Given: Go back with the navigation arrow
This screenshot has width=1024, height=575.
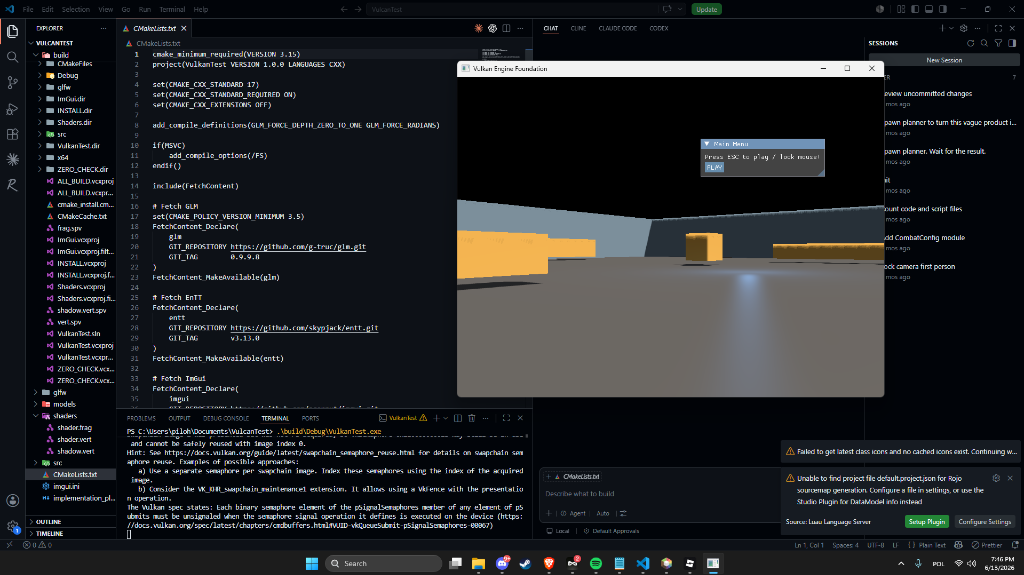Looking at the screenshot, I should tap(344, 9).
